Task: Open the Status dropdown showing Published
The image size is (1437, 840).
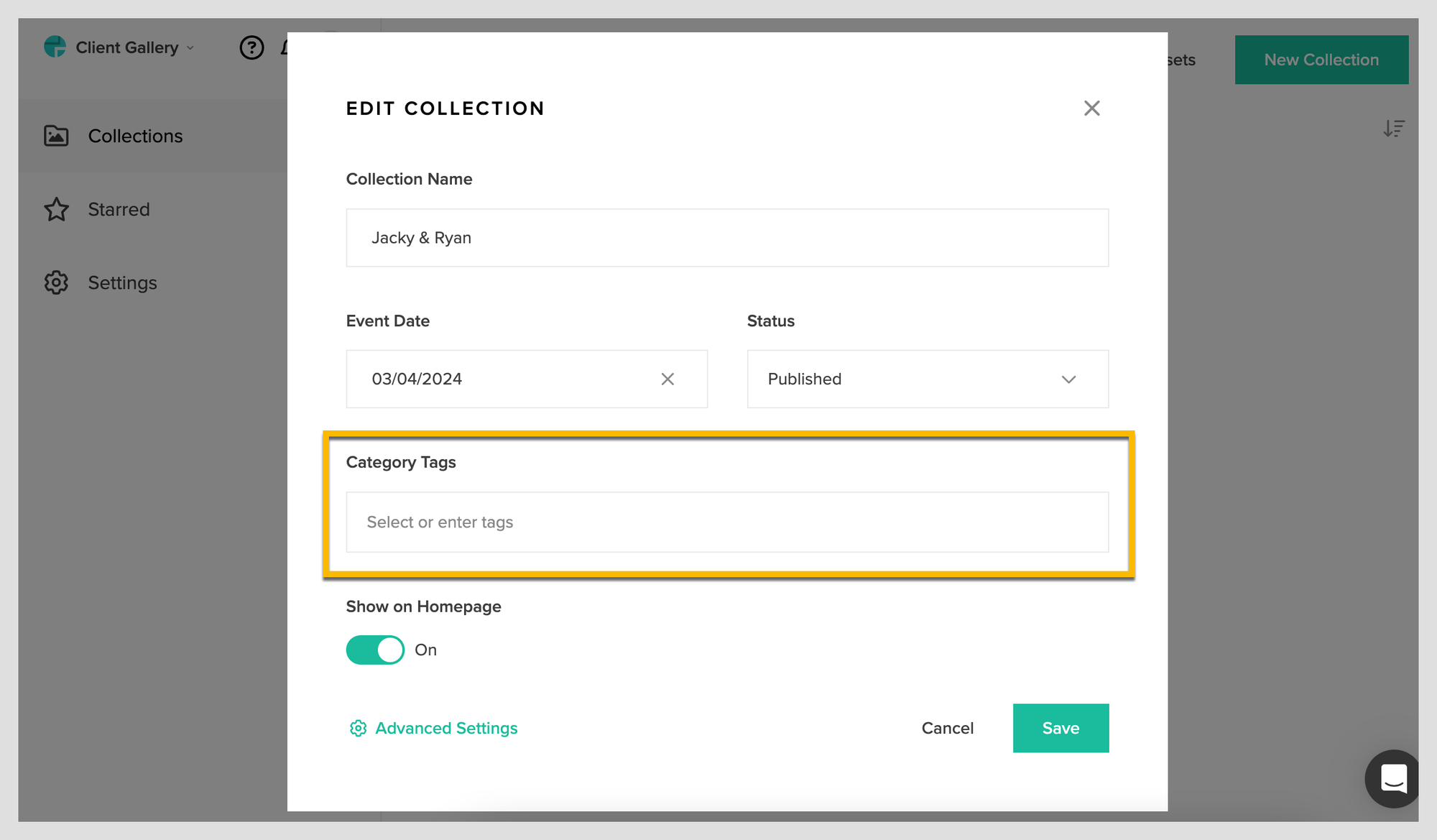Action: (x=927, y=379)
